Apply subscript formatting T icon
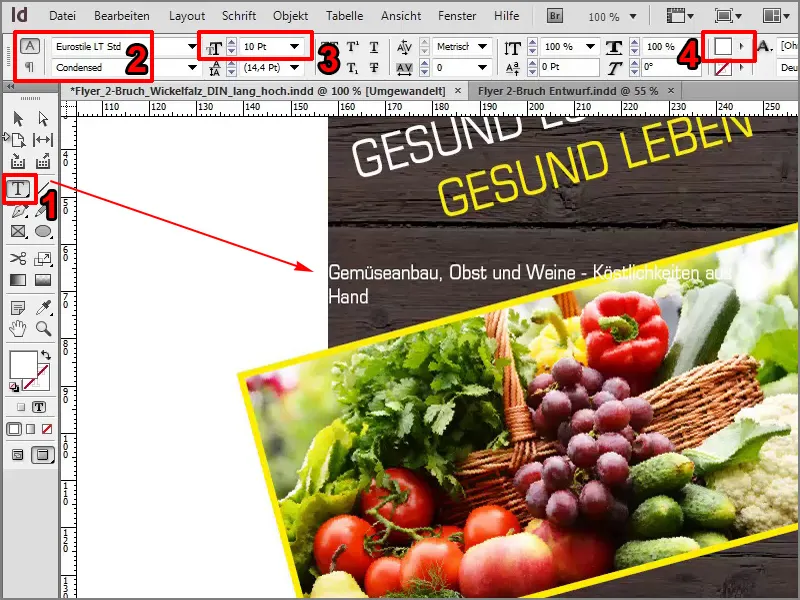This screenshot has width=800, height=600. (x=353, y=67)
